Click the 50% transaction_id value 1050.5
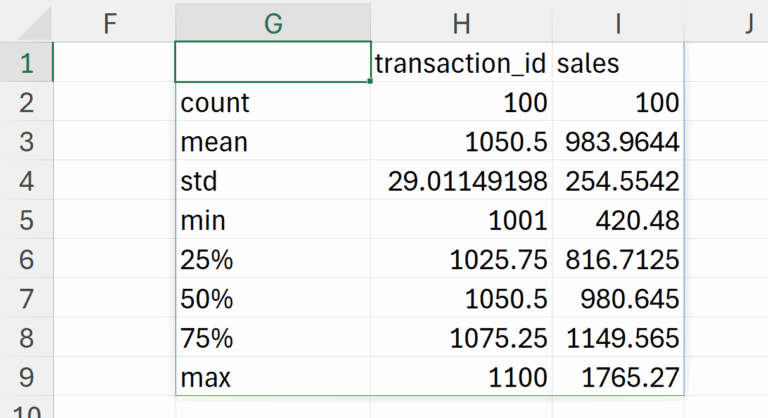This screenshot has height=418, width=768. (461, 300)
